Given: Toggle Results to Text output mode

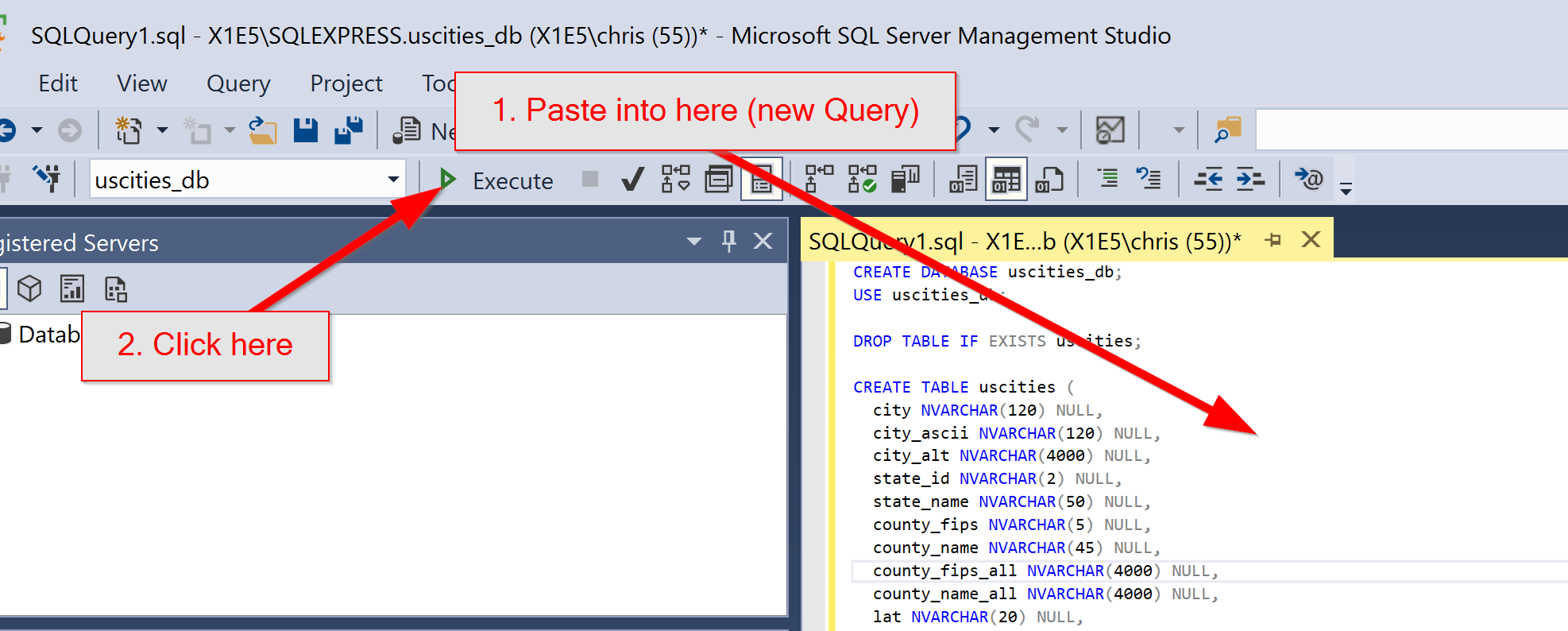Looking at the screenshot, I should pyautogui.click(x=963, y=180).
